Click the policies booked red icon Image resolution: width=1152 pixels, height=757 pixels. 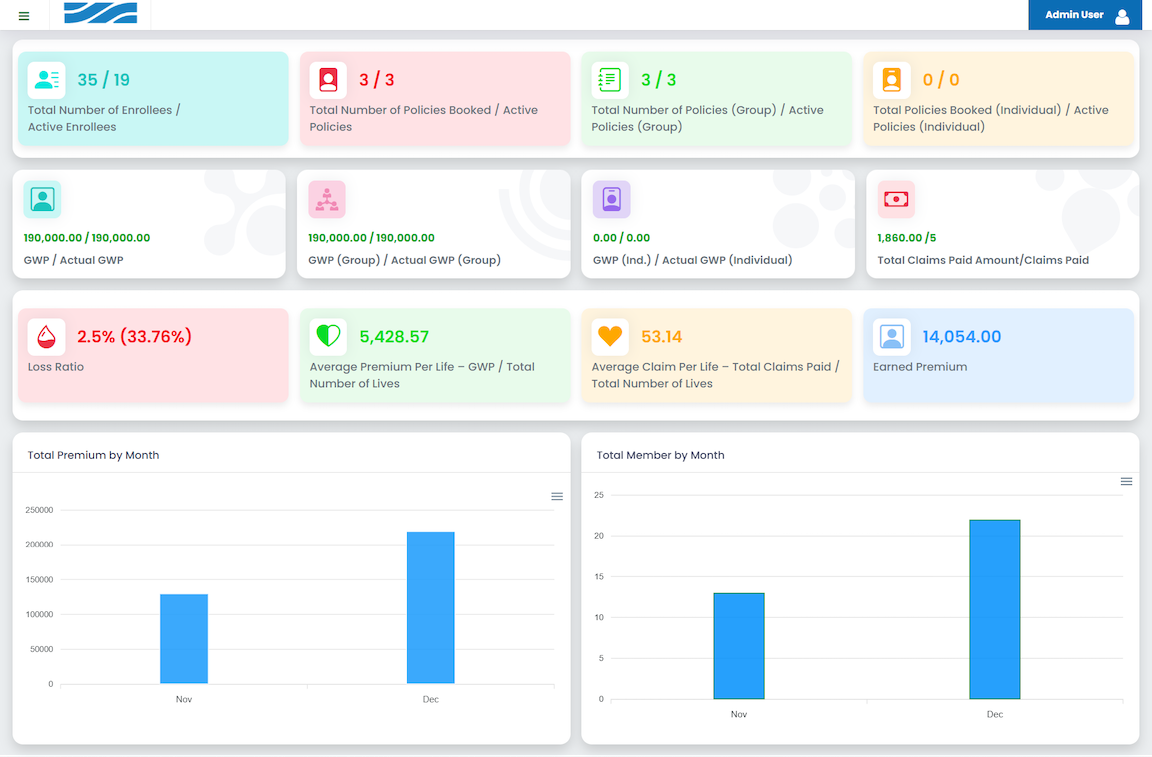coord(328,80)
